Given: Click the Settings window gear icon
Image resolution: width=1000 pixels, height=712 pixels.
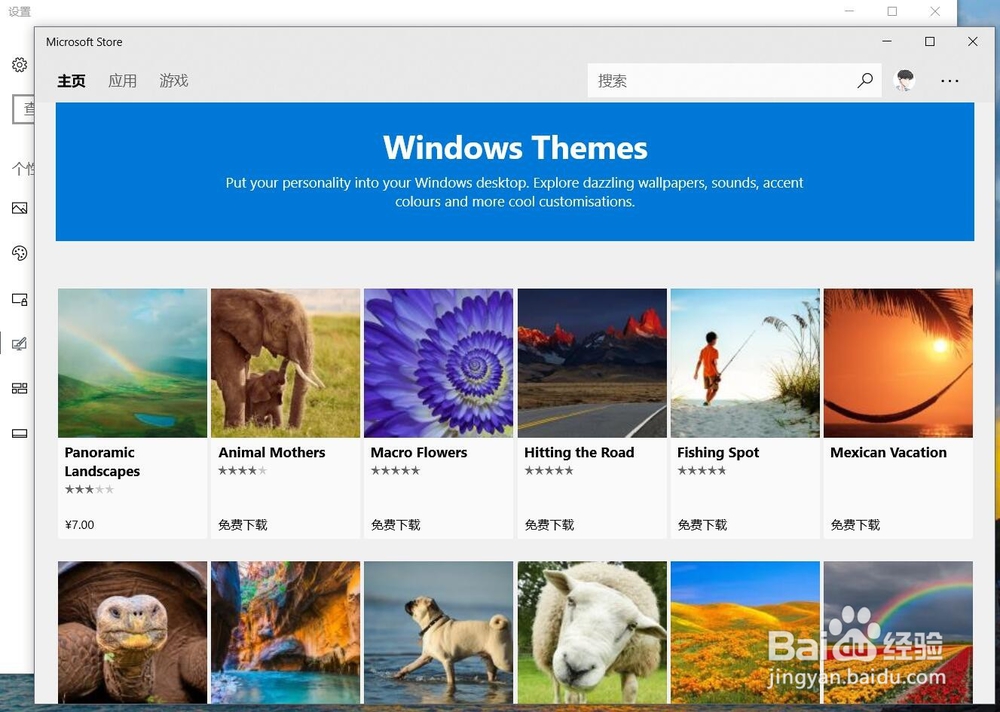Looking at the screenshot, I should pos(20,64).
